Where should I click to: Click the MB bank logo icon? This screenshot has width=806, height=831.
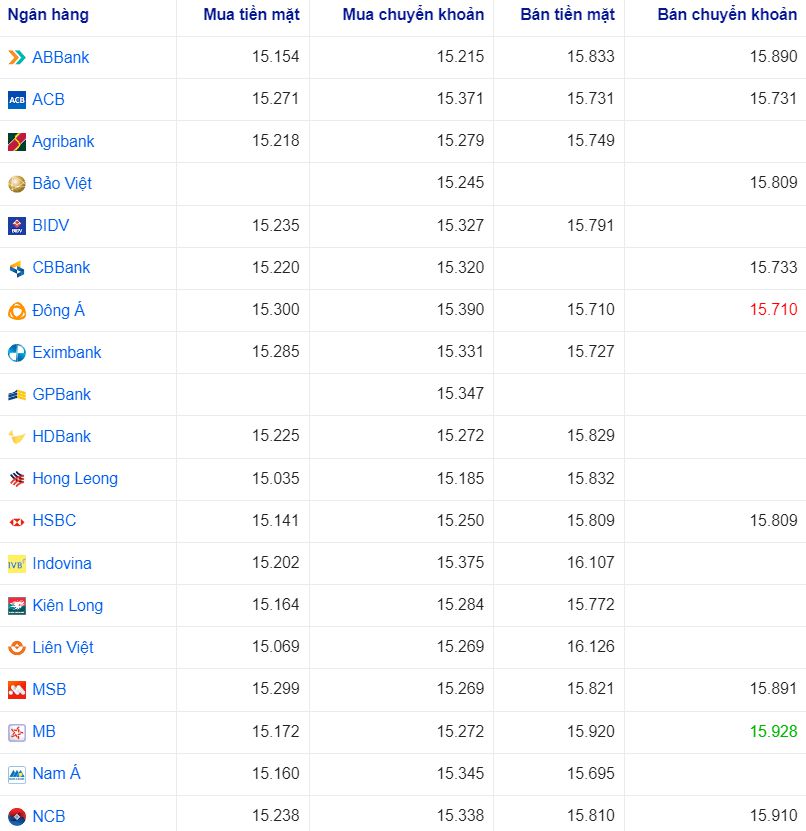click(x=16, y=732)
